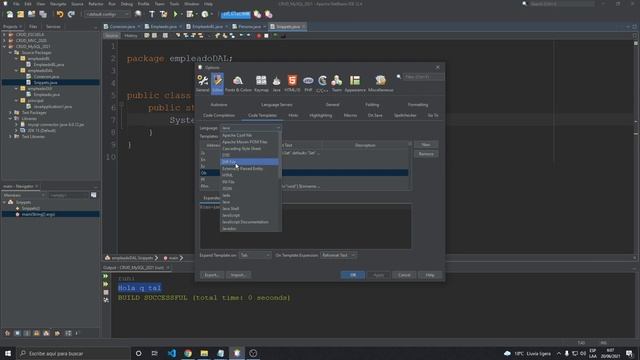Click the New File toolbar icon
Viewport: 640px width, 360px height.
[9, 14]
